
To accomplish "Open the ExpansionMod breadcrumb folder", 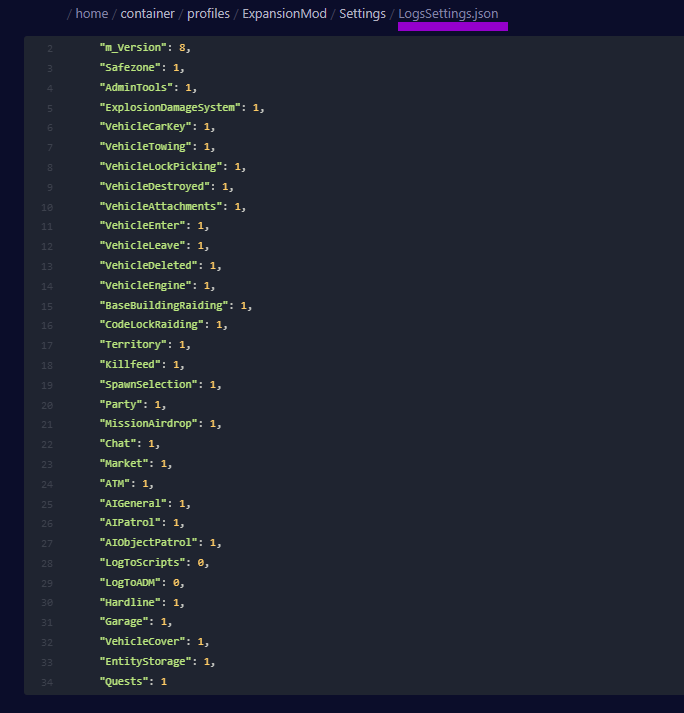I will 284,14.
